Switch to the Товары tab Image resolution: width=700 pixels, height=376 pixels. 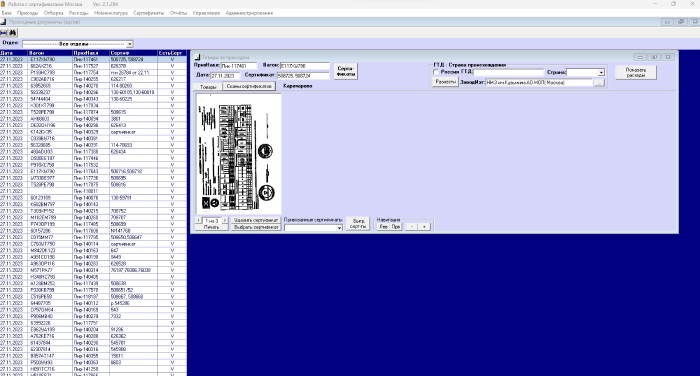(208, 87)
